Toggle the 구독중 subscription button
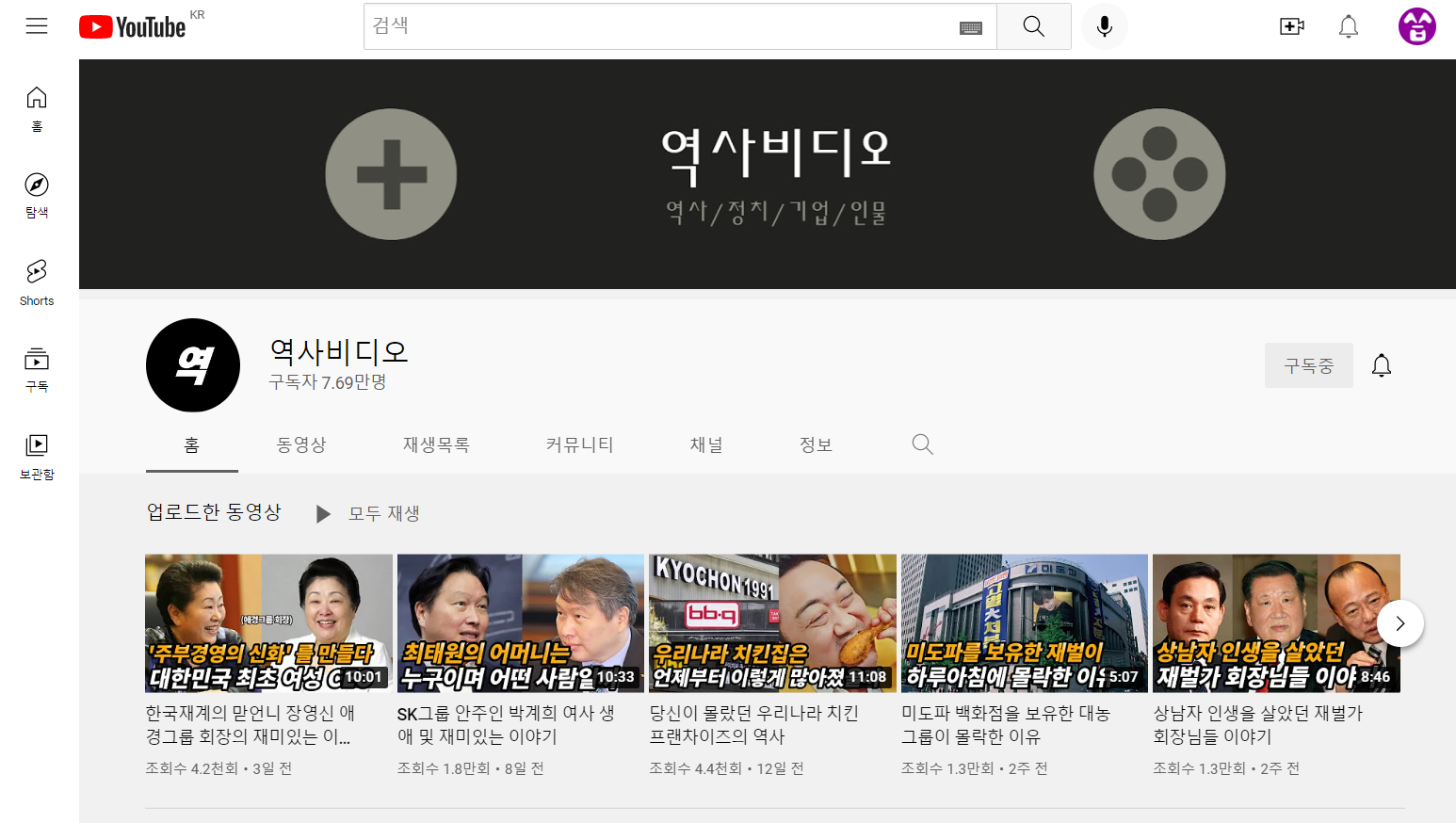The width and height of the screenshot is (1456, 823). point(1309,365)
